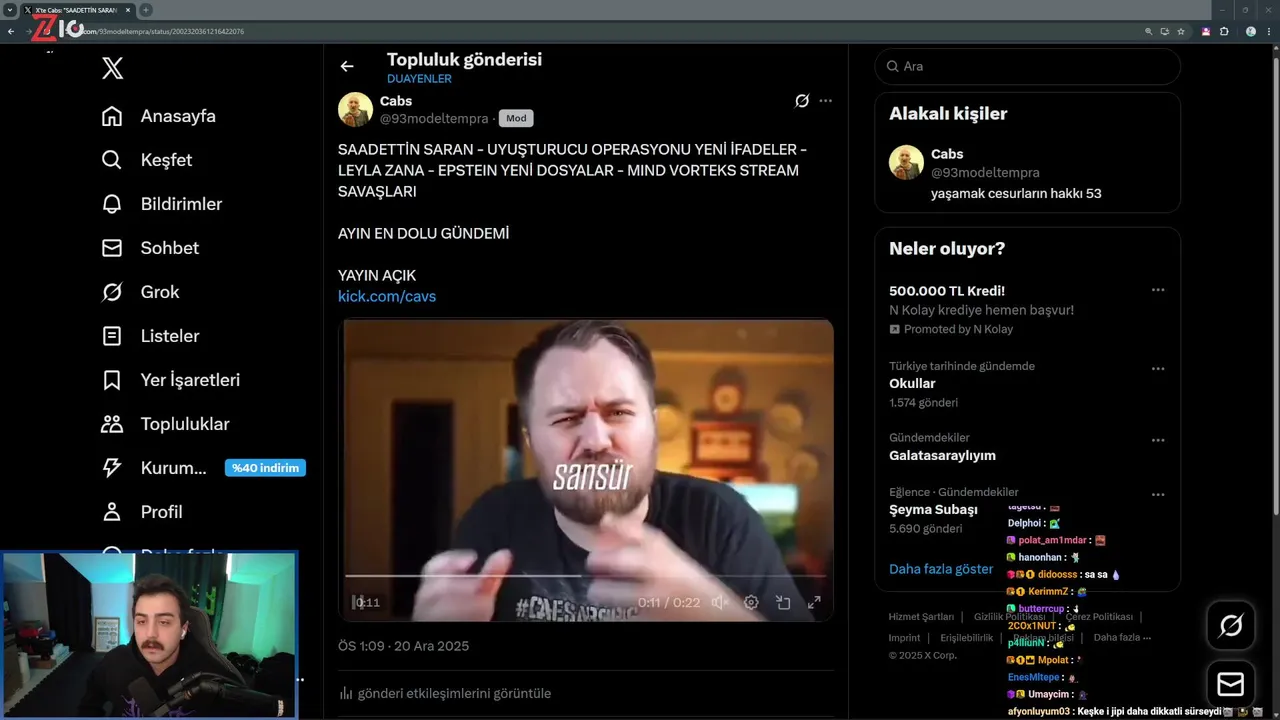Viewport: 1280px width, 720px height.
Task: Click the floating Grok button at bottom right
Action: click(1231, 626)
